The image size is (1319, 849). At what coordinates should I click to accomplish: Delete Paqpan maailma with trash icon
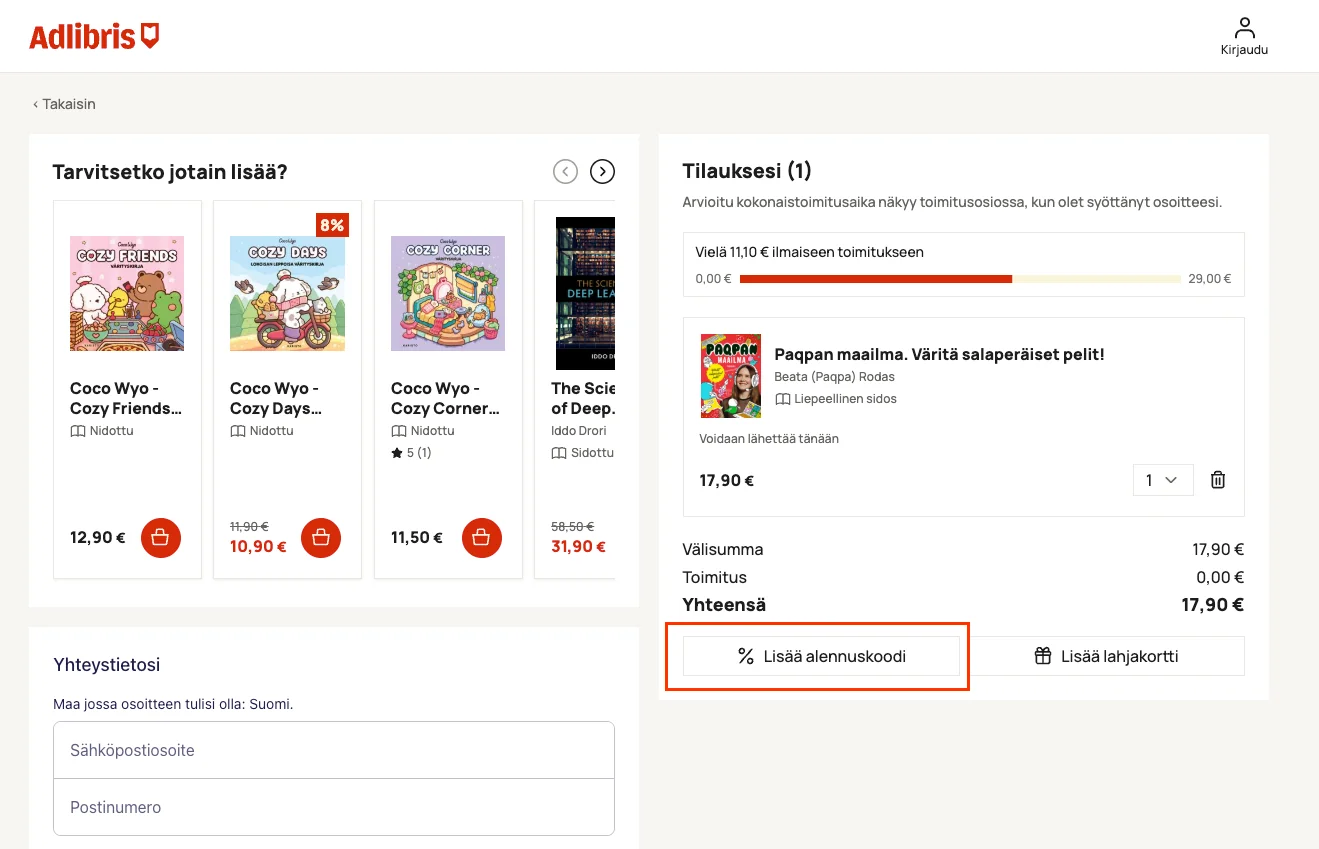point(1218,480)
